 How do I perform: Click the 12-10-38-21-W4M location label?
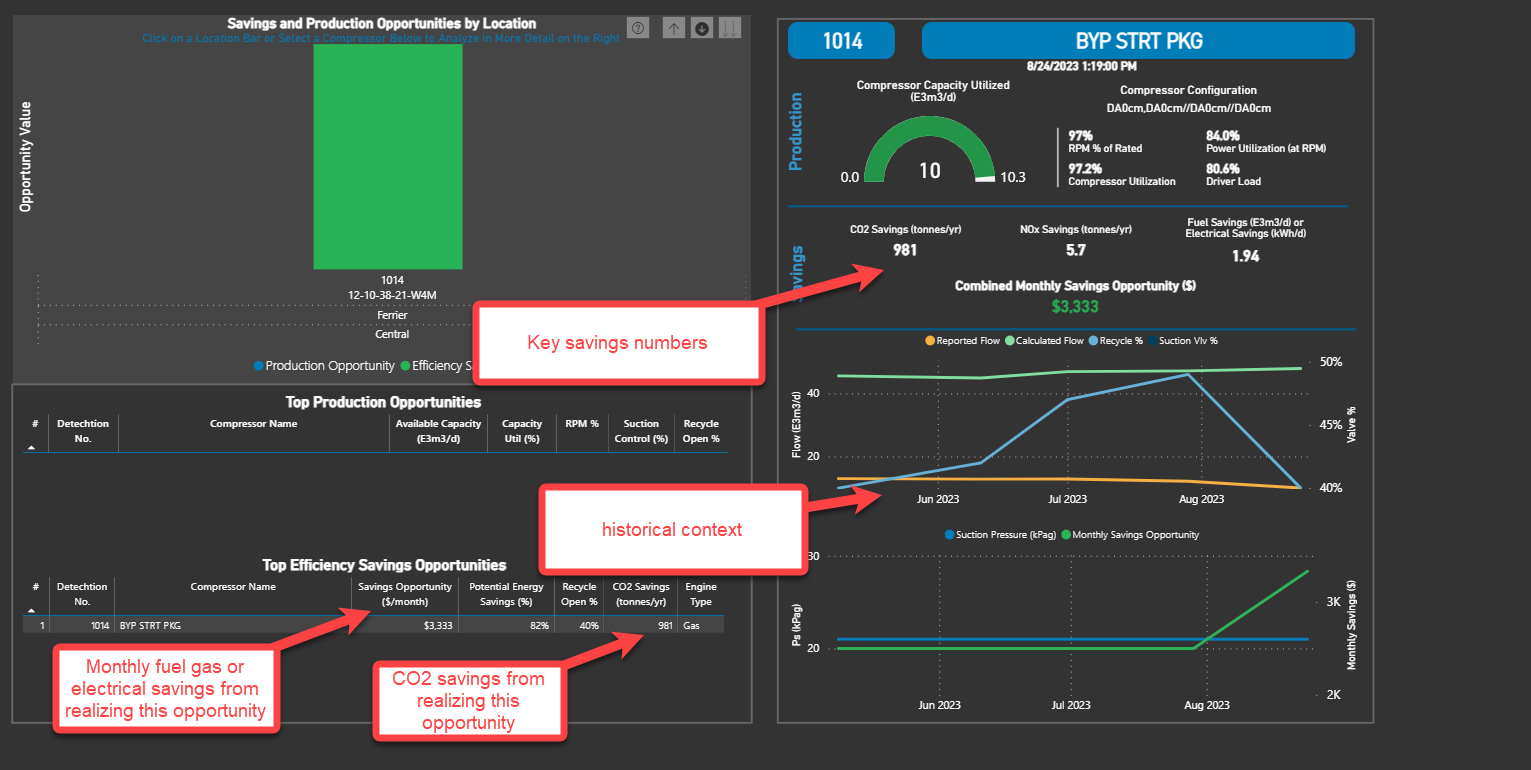tap(392, 294)
